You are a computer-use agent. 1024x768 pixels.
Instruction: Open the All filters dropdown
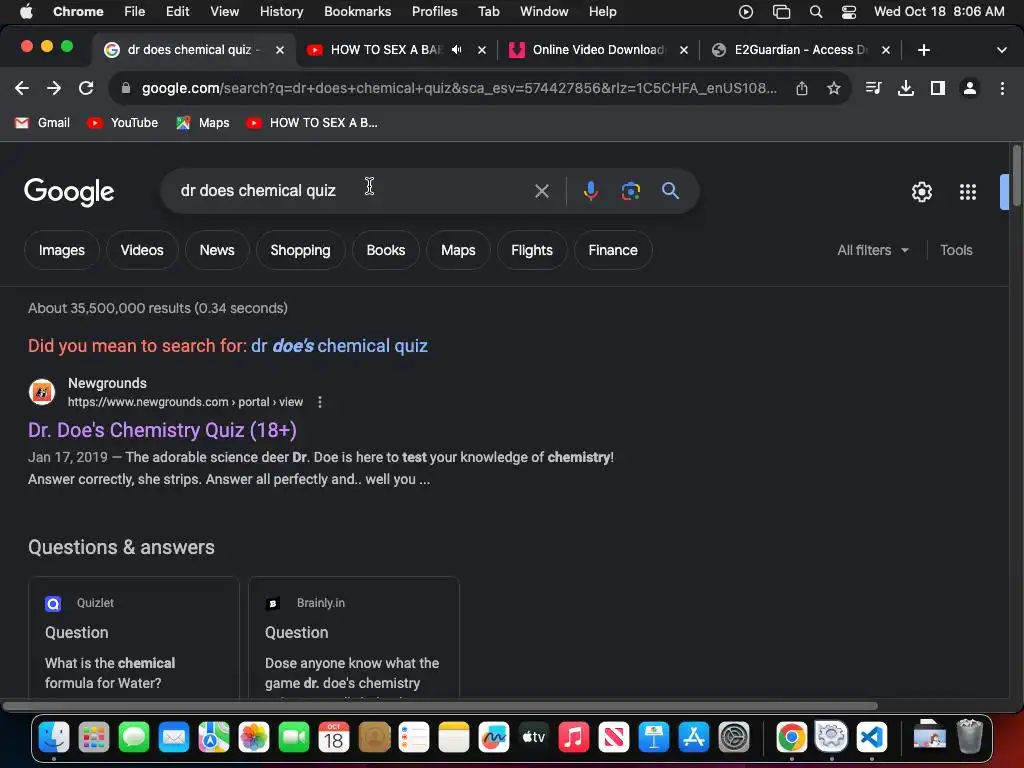(873, 250)
